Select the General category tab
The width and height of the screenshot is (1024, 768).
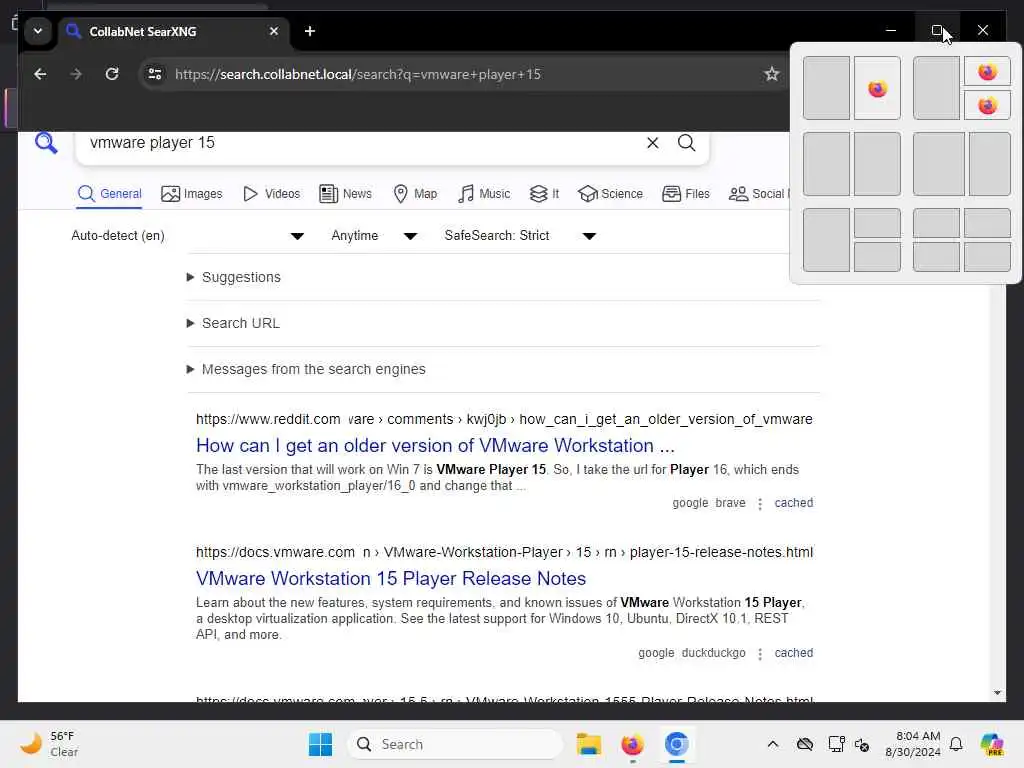[x=109, y=194]
